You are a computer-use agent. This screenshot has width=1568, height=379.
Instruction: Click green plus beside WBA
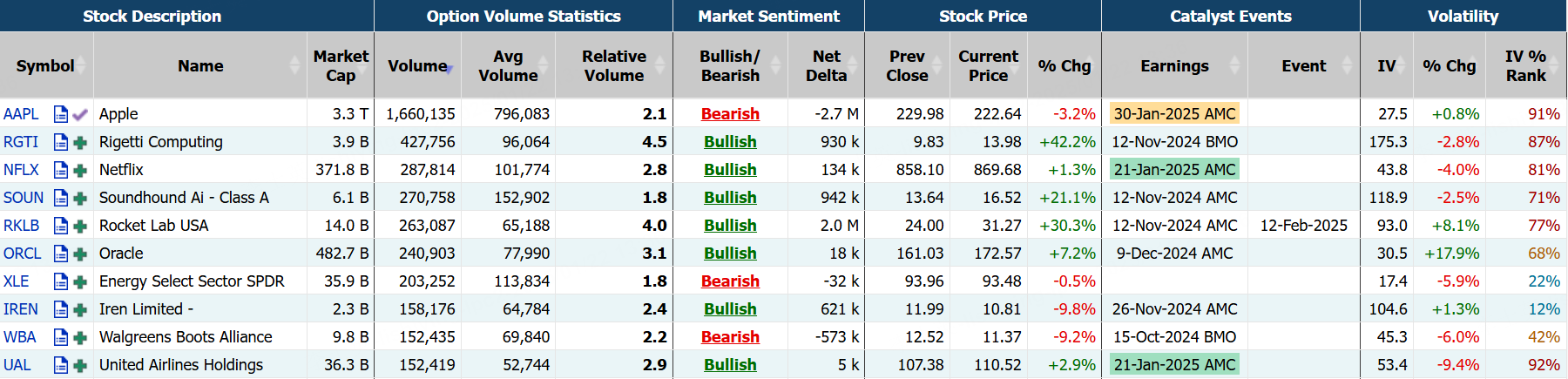[x=80, y=337]
